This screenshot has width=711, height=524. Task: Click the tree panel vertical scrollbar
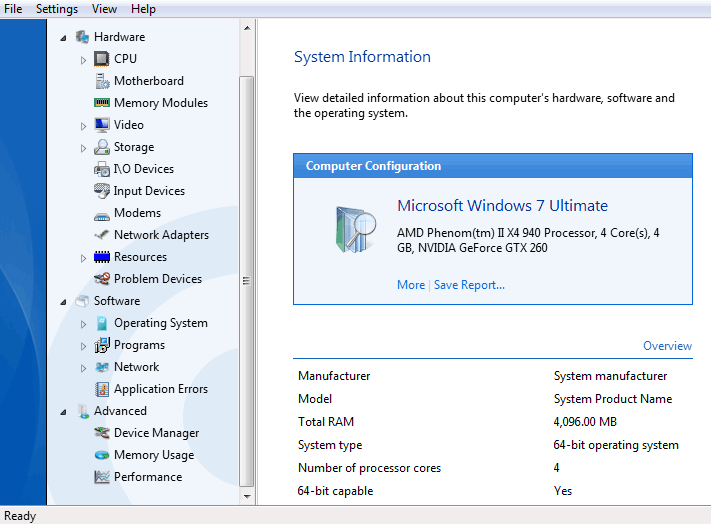(247, 281)
